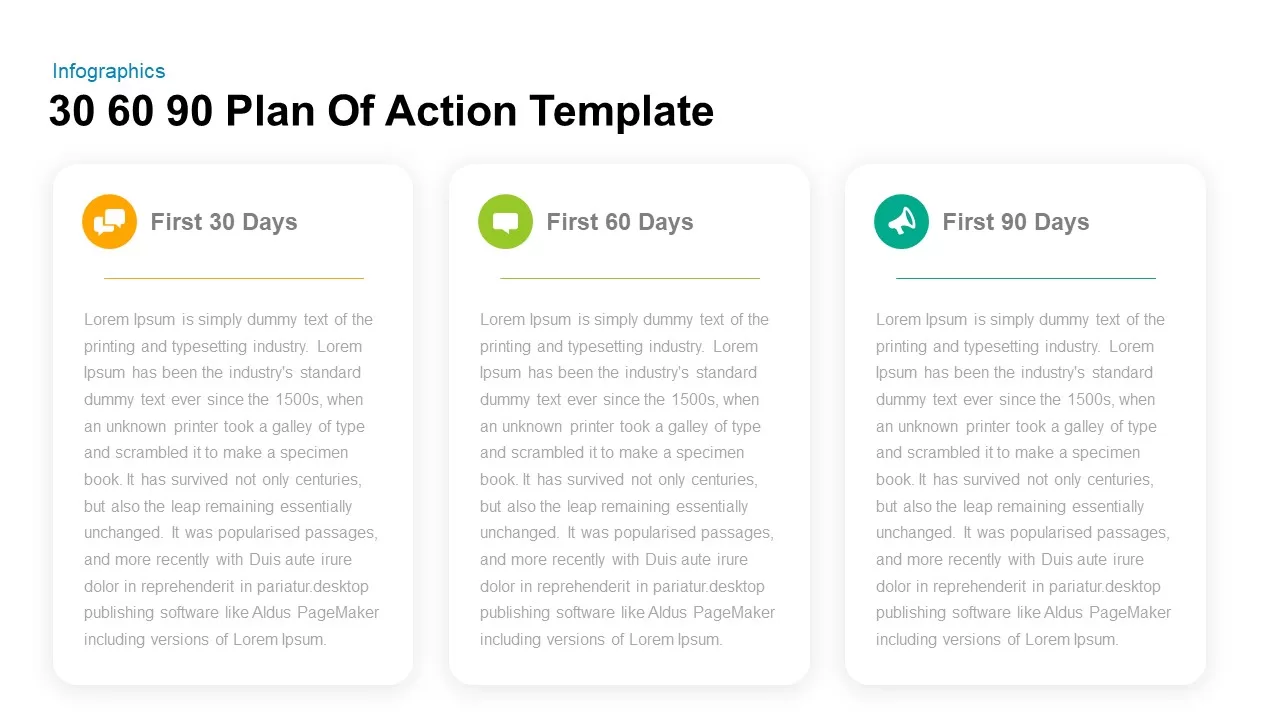Click the Lorem Ipsum paragraph in the 90 Days card
Screen dimensions: 1280x720
tap(1023, 453)
